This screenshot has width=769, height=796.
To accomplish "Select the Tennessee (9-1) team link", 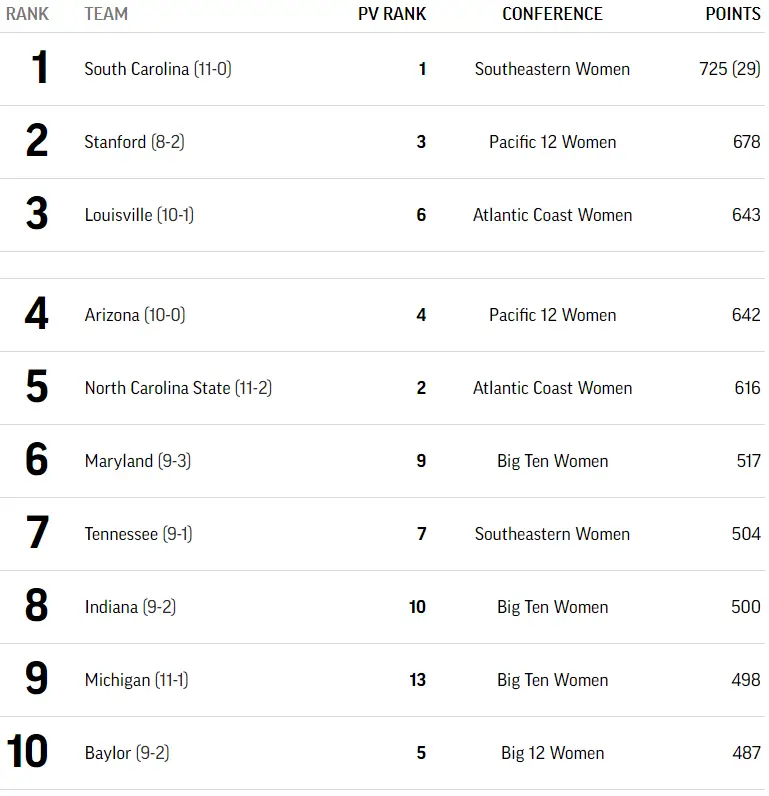I will (x=138, y=534).
